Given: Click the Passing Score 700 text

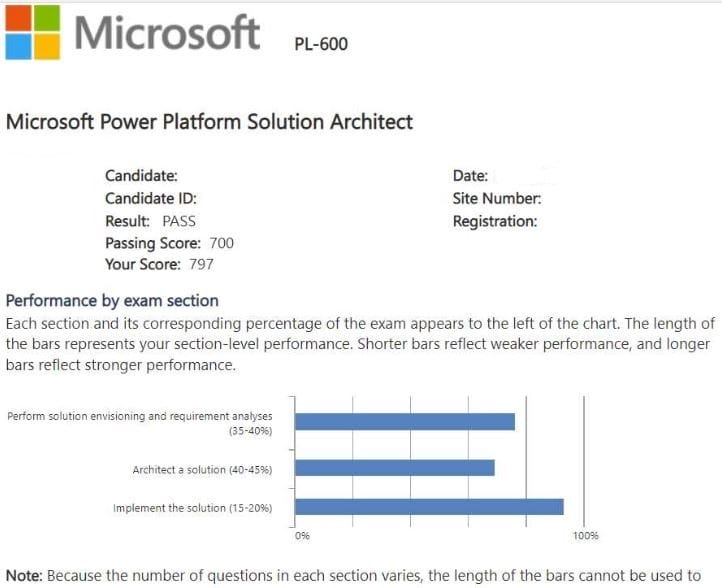Looking at the screenshot, I should pyautogui.click(x=169, y=243).
